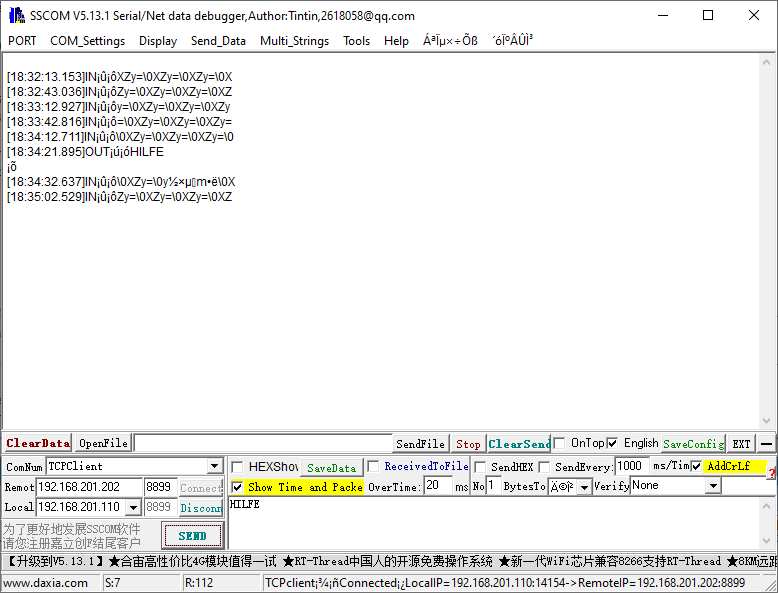The height and width of the screenshot is (593, 778).
Task: Toggle the OnTop checkbox
Action: click(561, 443)
